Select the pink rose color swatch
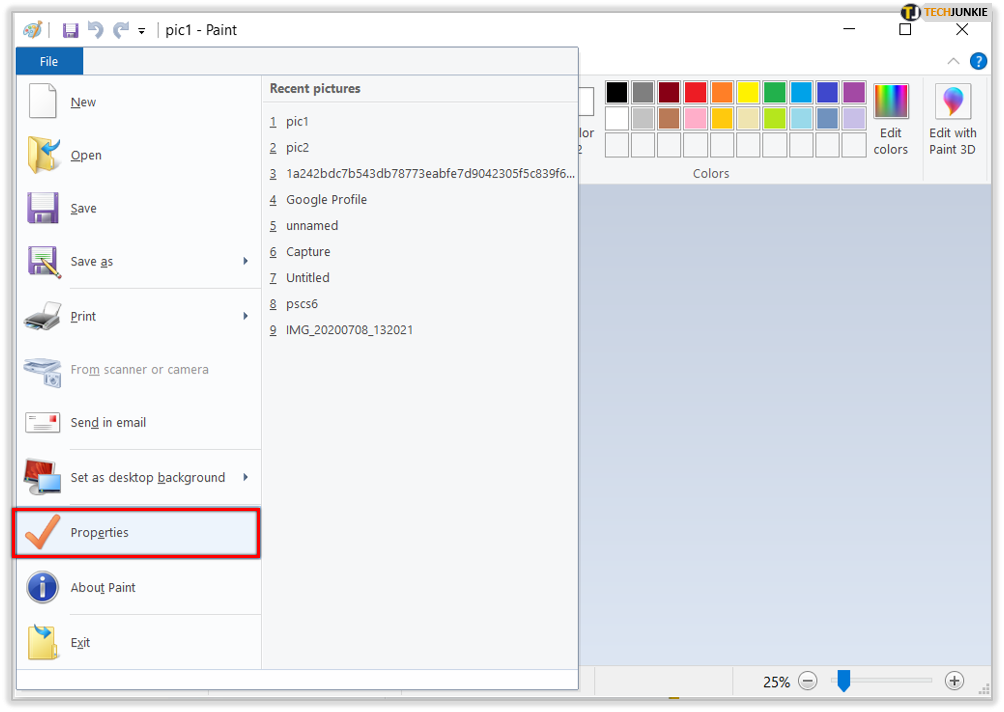The width and height of the screenshot is (1004, 712). (x=695, y=118)
